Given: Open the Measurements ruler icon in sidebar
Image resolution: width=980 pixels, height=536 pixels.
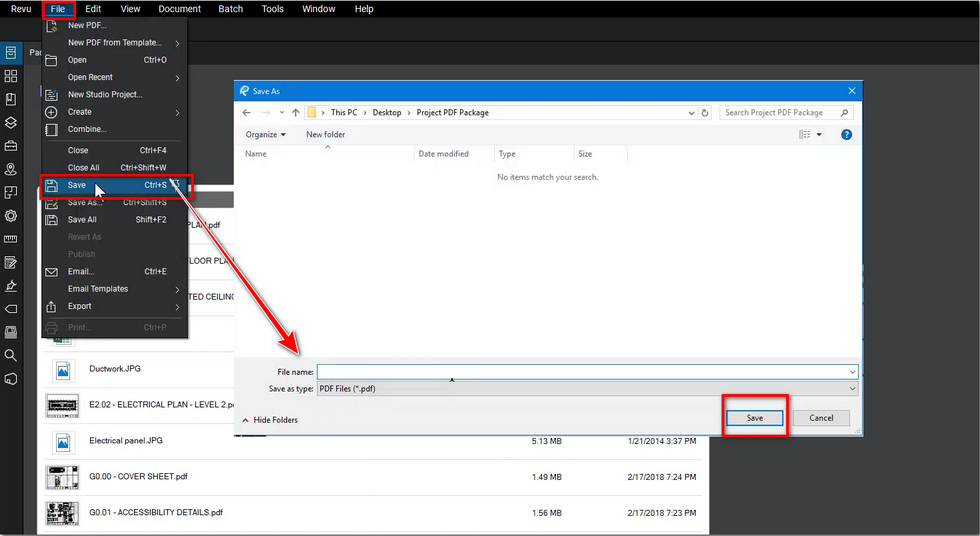Looking at the screenshot, I should [x=11, y=239].
